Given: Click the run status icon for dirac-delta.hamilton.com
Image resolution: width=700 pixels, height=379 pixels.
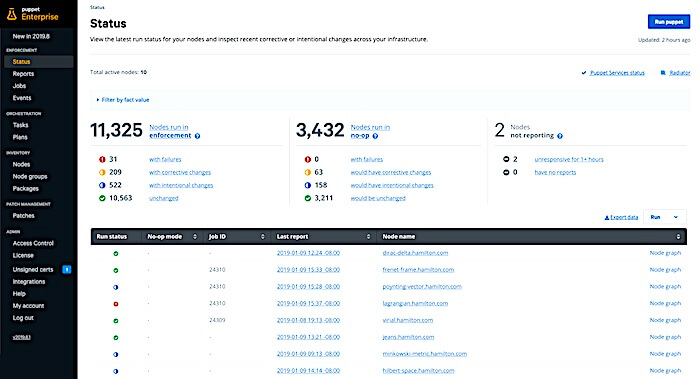Looking at the screenshot, I should tap(116, 254).
